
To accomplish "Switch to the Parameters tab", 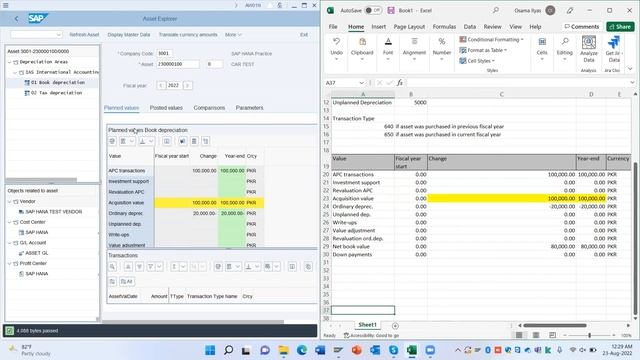I will (x=249, y=108).
